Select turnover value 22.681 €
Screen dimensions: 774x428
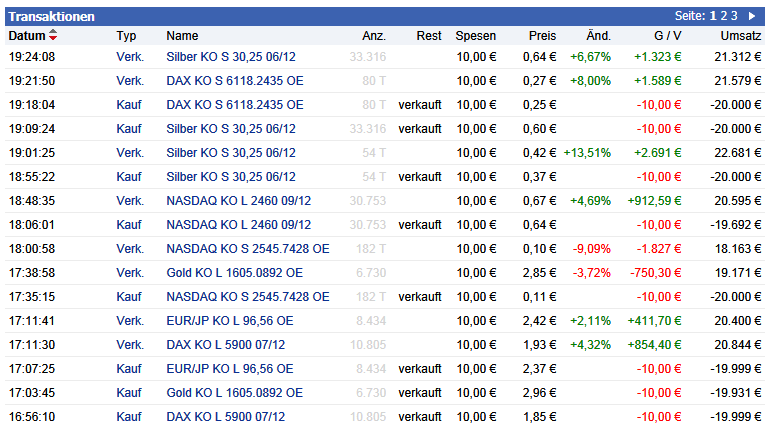coord(737,153)
